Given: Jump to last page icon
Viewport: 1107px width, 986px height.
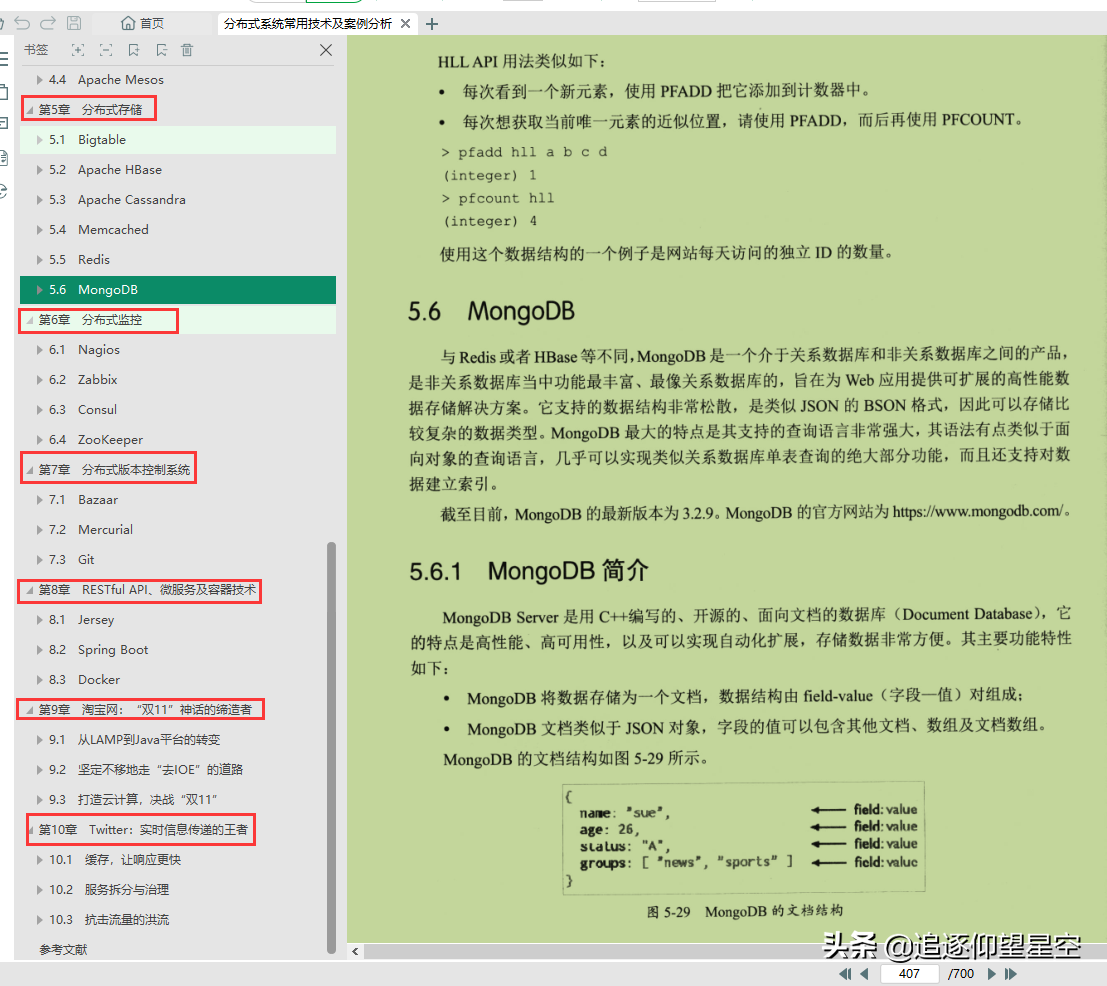Looking at the screenshot, I should coord(1010,974).
